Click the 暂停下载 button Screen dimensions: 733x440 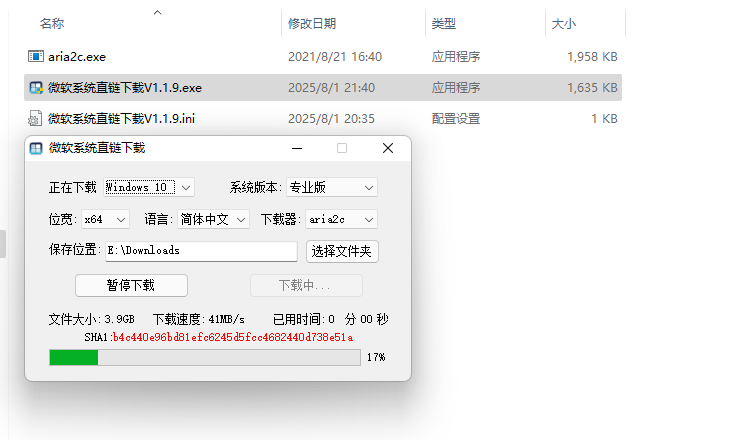coord(131,285)
